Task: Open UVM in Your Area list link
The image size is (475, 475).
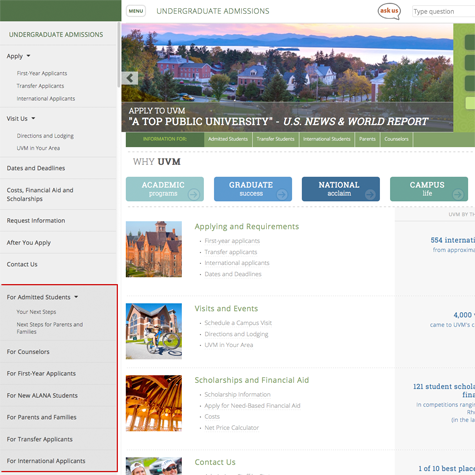Action: pos(229,345)
